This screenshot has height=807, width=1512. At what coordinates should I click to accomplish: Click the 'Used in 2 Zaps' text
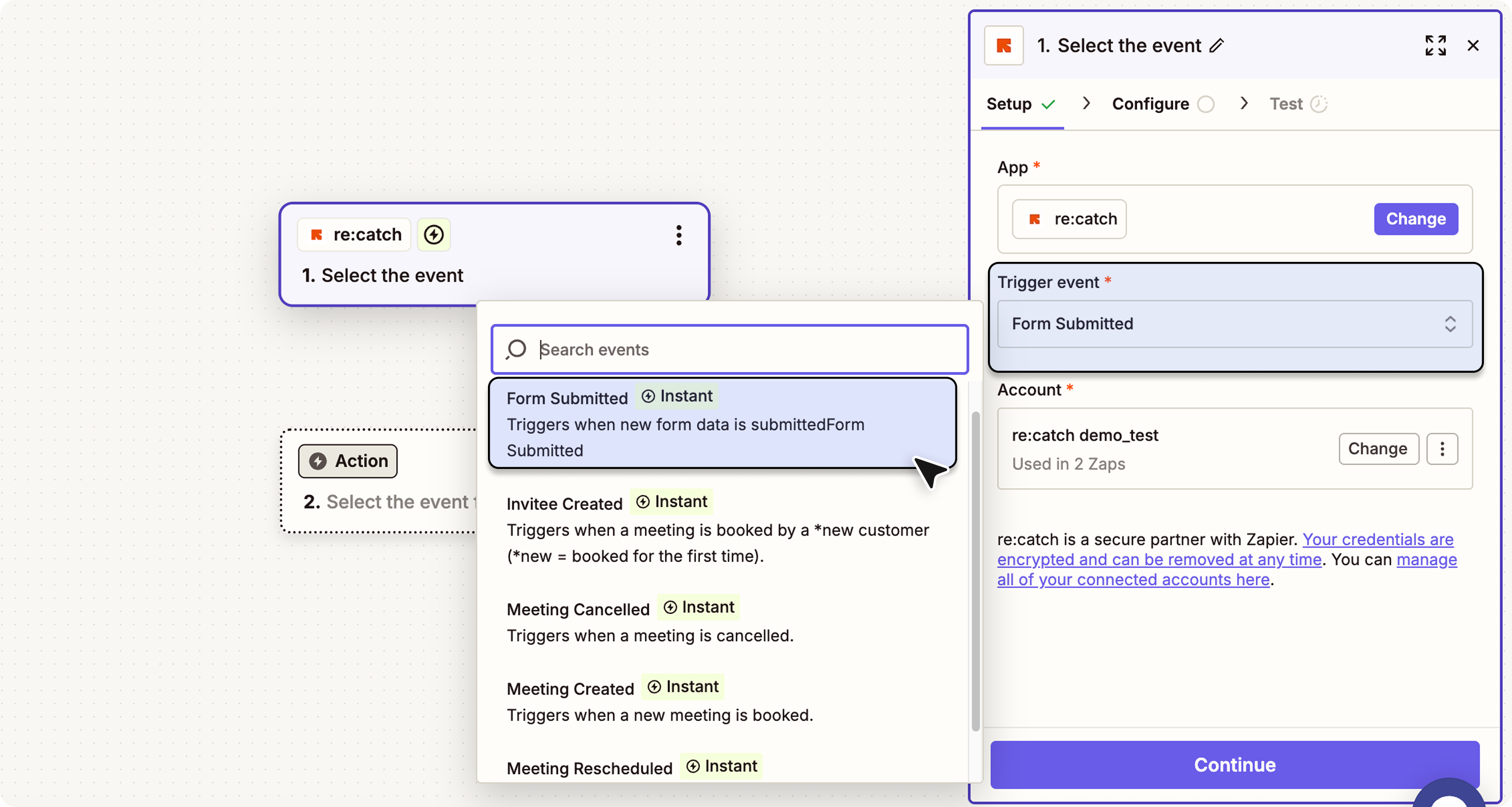[x=1068, y=464]
